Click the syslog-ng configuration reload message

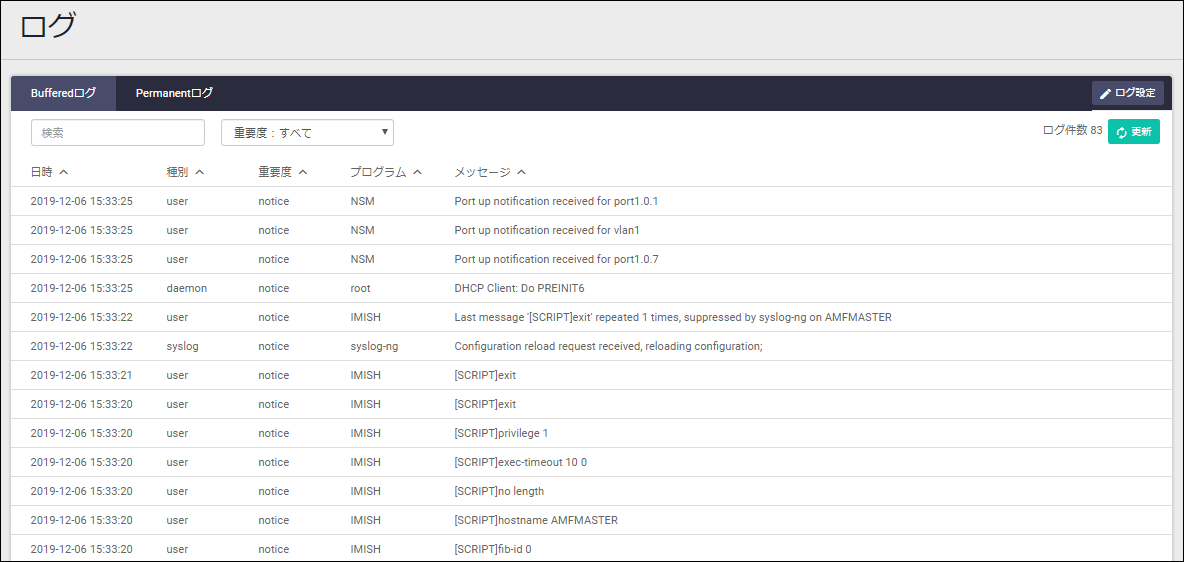click(608, 346)
